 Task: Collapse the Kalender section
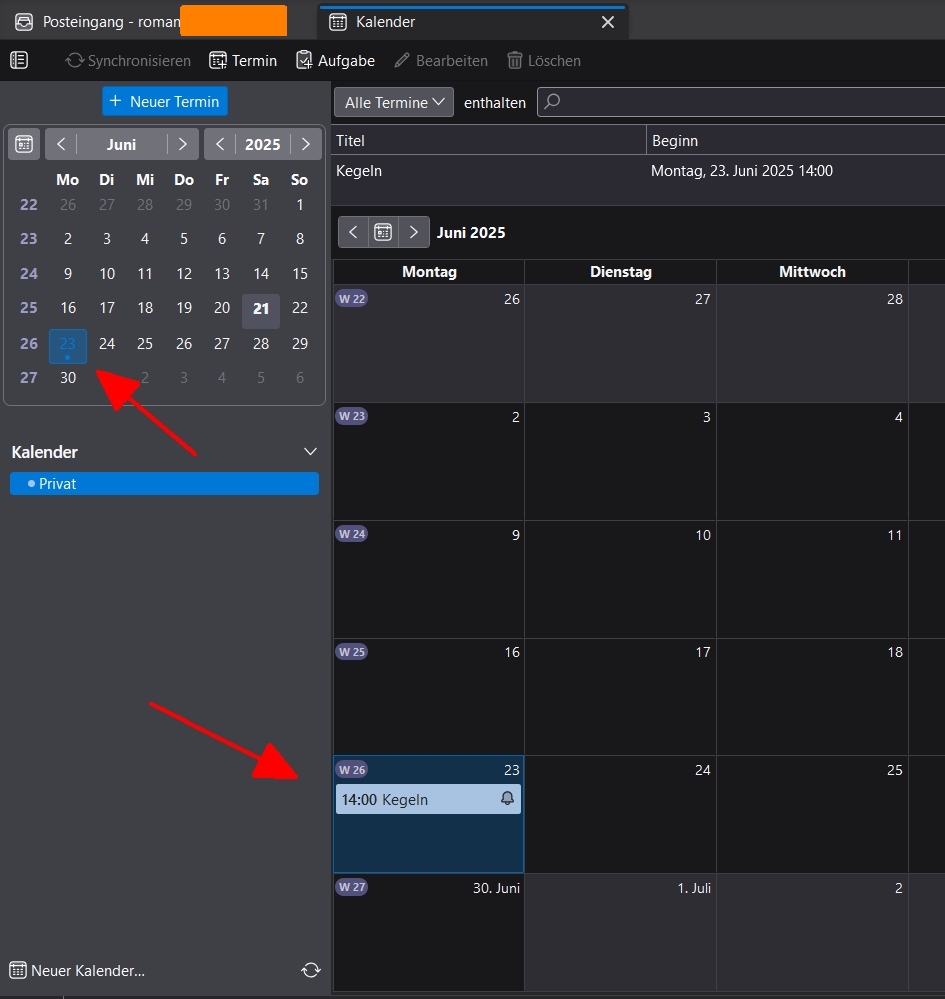tap(310, 452)
